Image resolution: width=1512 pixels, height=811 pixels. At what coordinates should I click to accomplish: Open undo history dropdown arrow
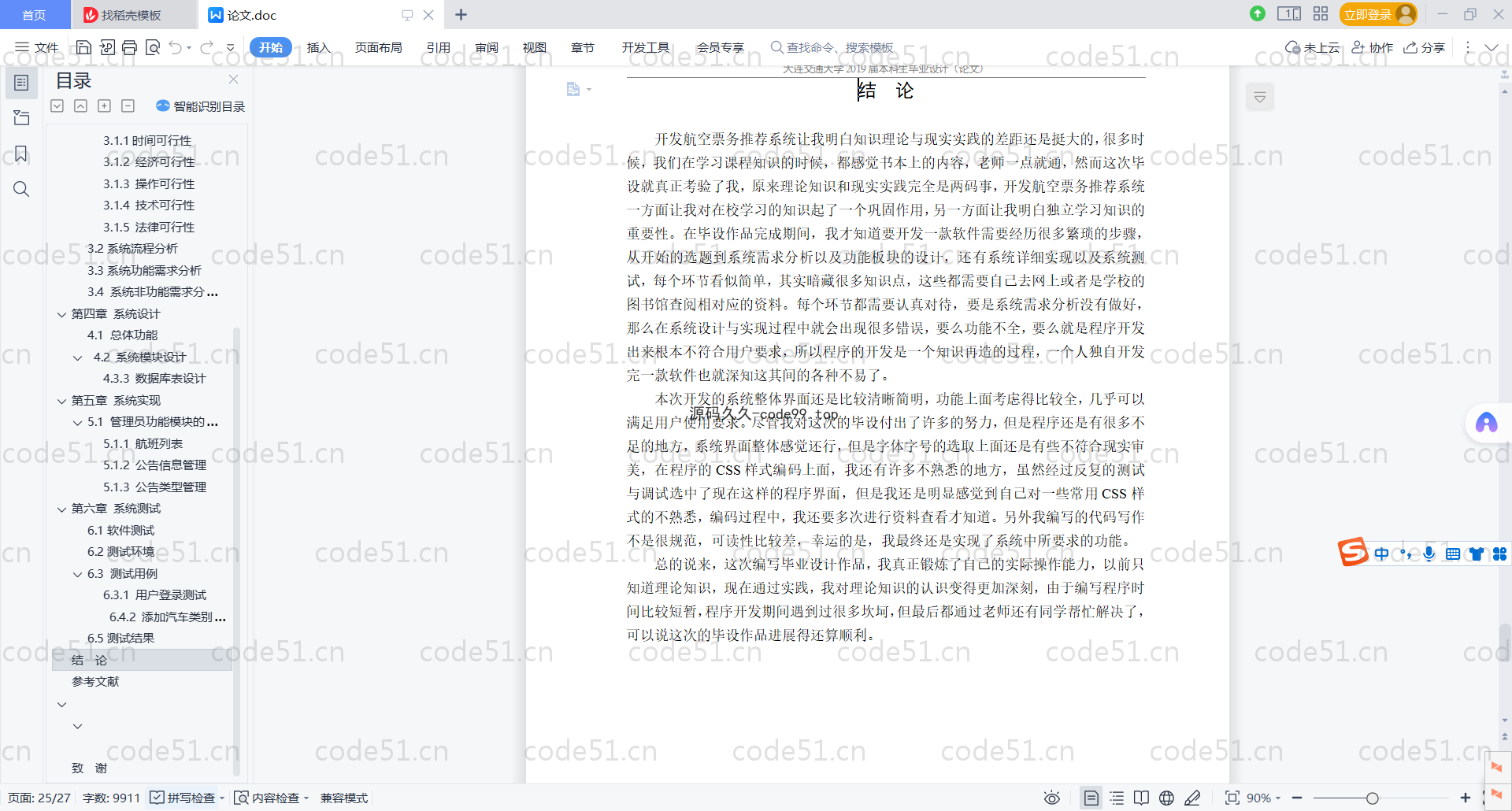click(189, 48)
